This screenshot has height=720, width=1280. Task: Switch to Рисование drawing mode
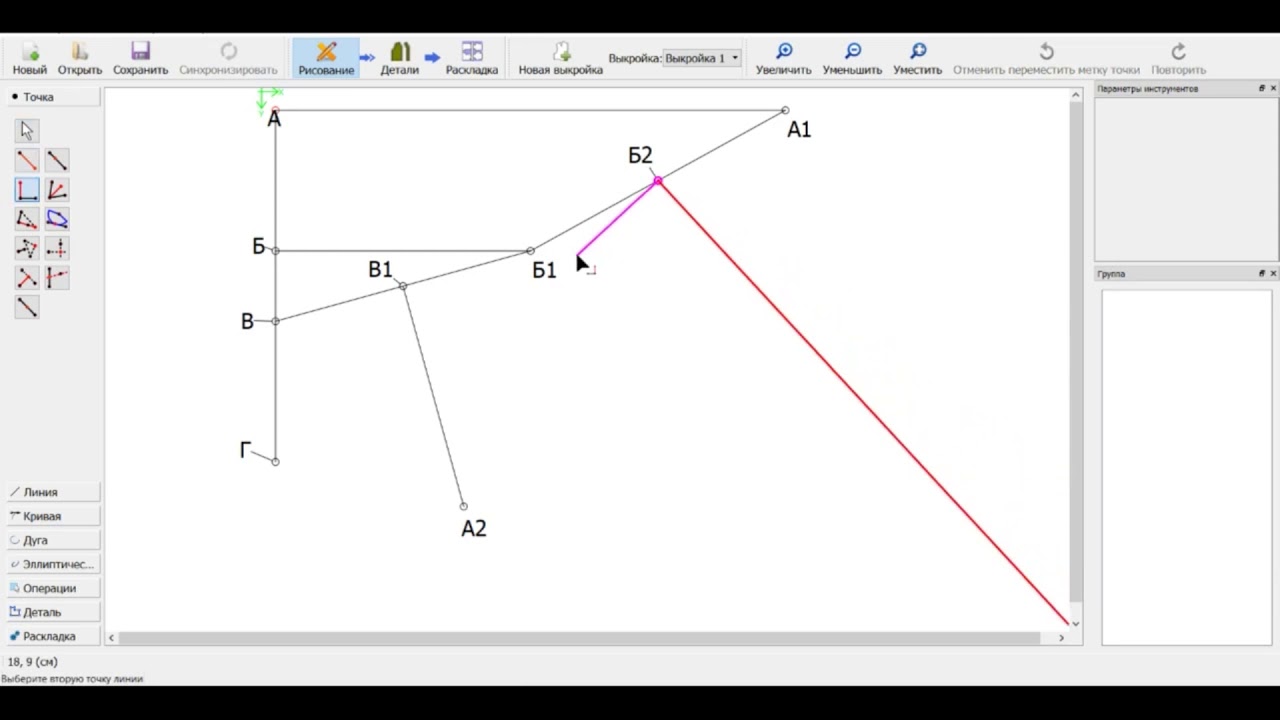click(326, 59)
